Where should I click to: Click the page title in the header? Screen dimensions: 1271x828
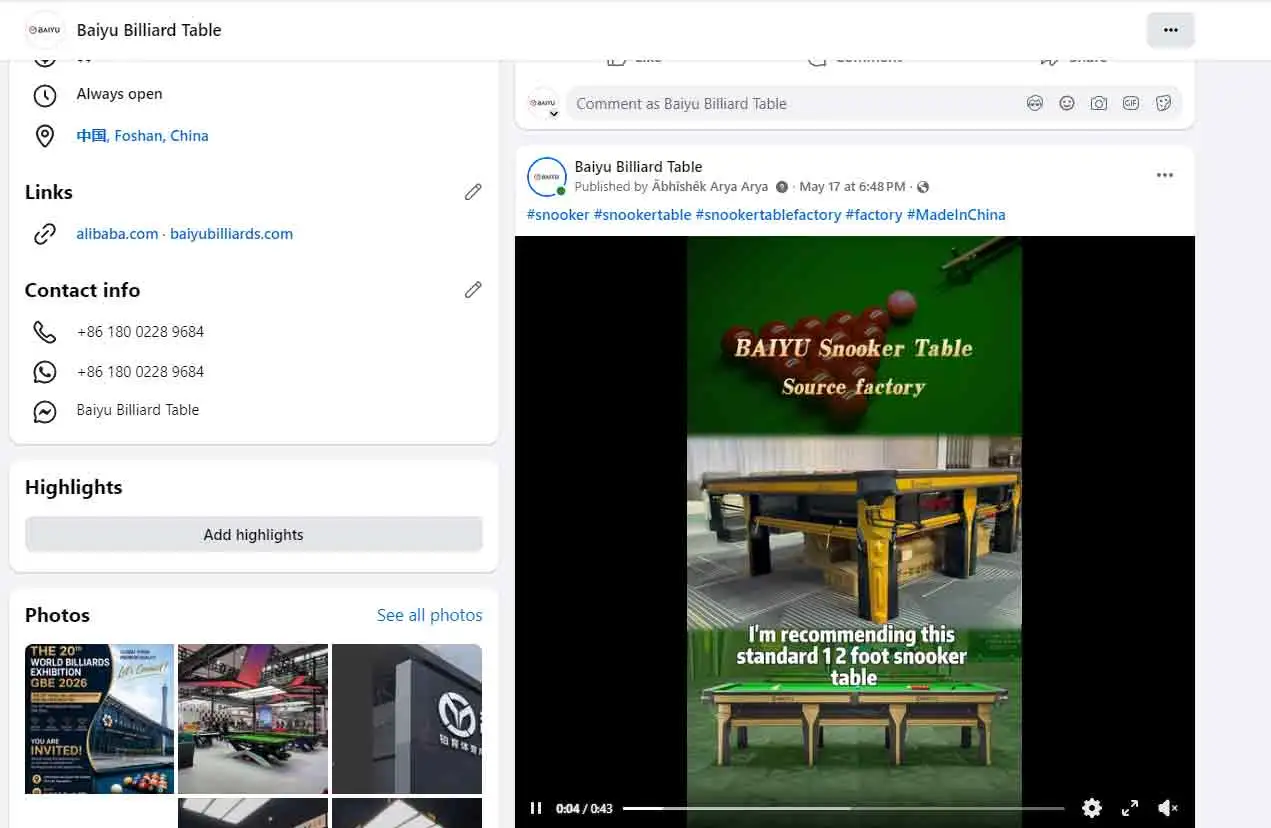coord(149,30)
